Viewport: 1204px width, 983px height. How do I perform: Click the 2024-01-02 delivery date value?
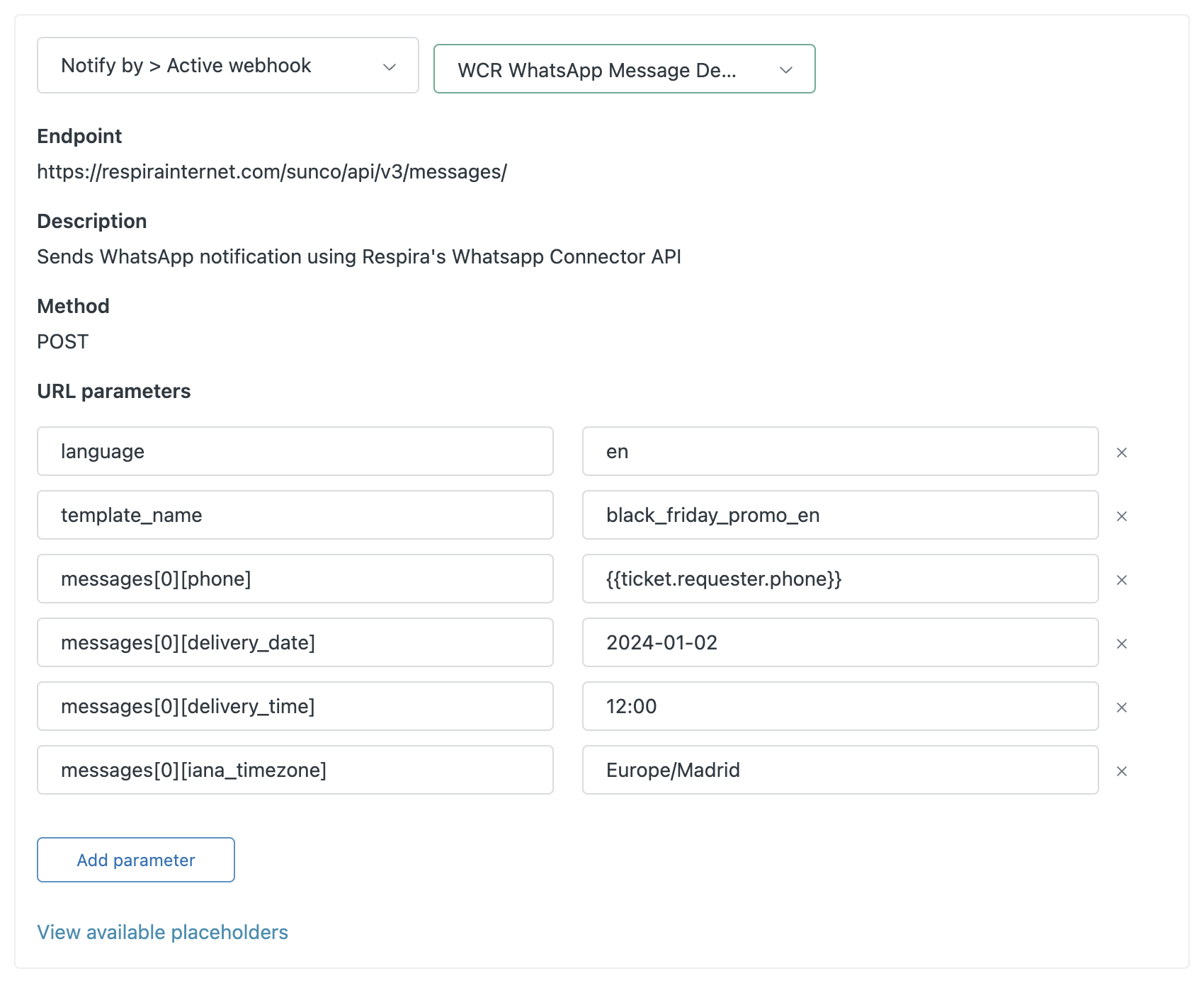840,642
